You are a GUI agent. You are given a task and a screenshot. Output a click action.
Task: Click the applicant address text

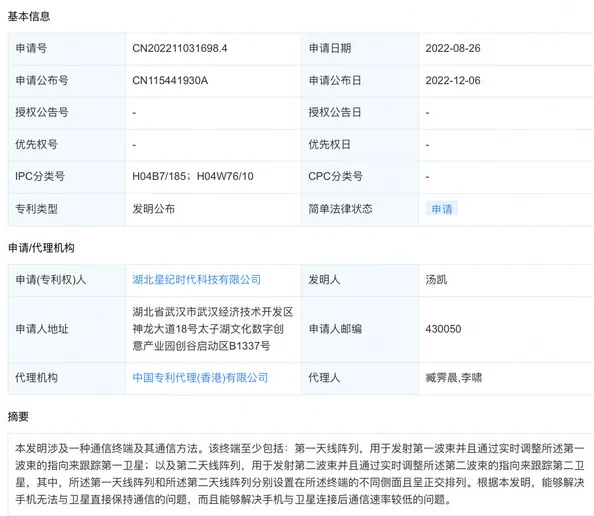click(213, 329)
